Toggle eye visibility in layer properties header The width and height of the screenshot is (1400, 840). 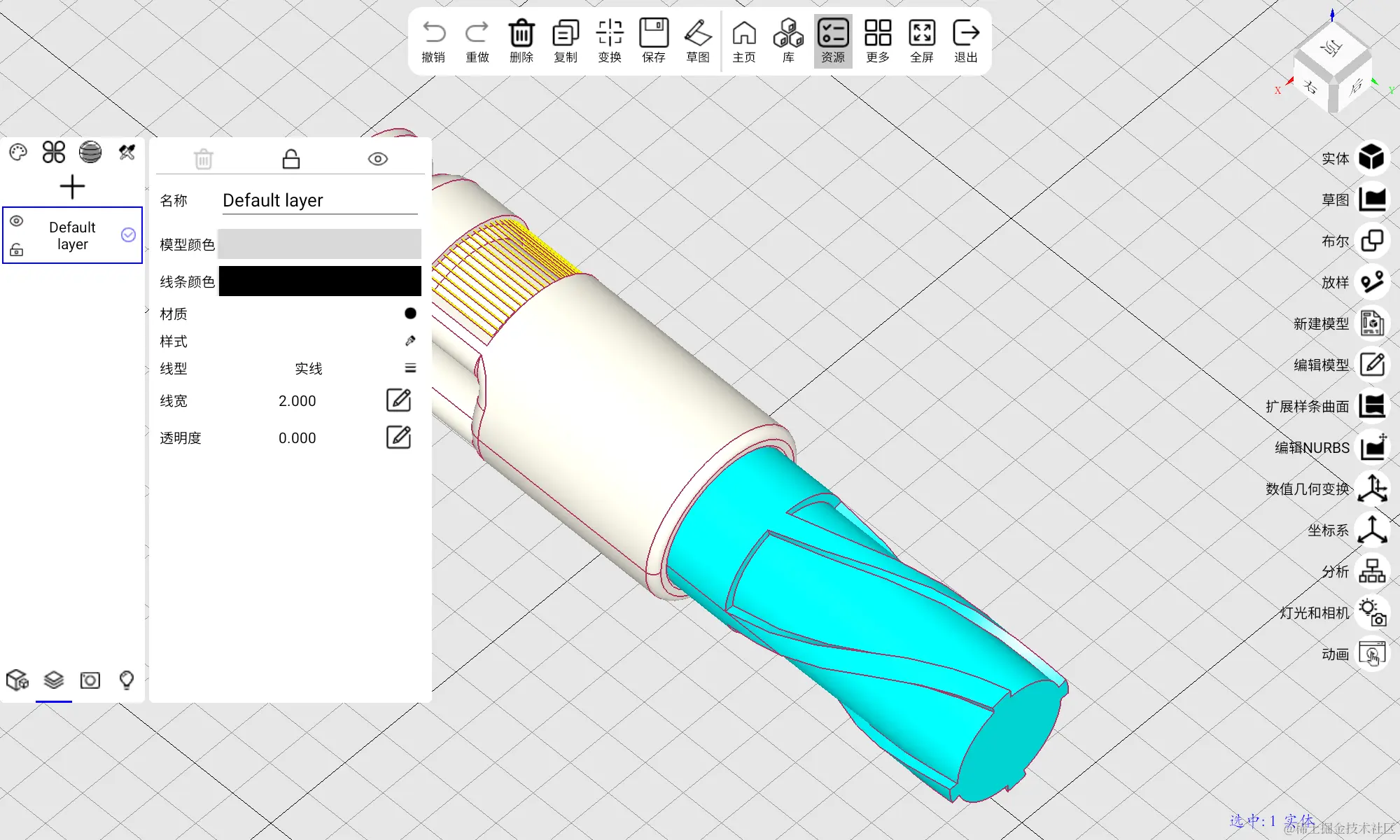click(x=377, y=159)
